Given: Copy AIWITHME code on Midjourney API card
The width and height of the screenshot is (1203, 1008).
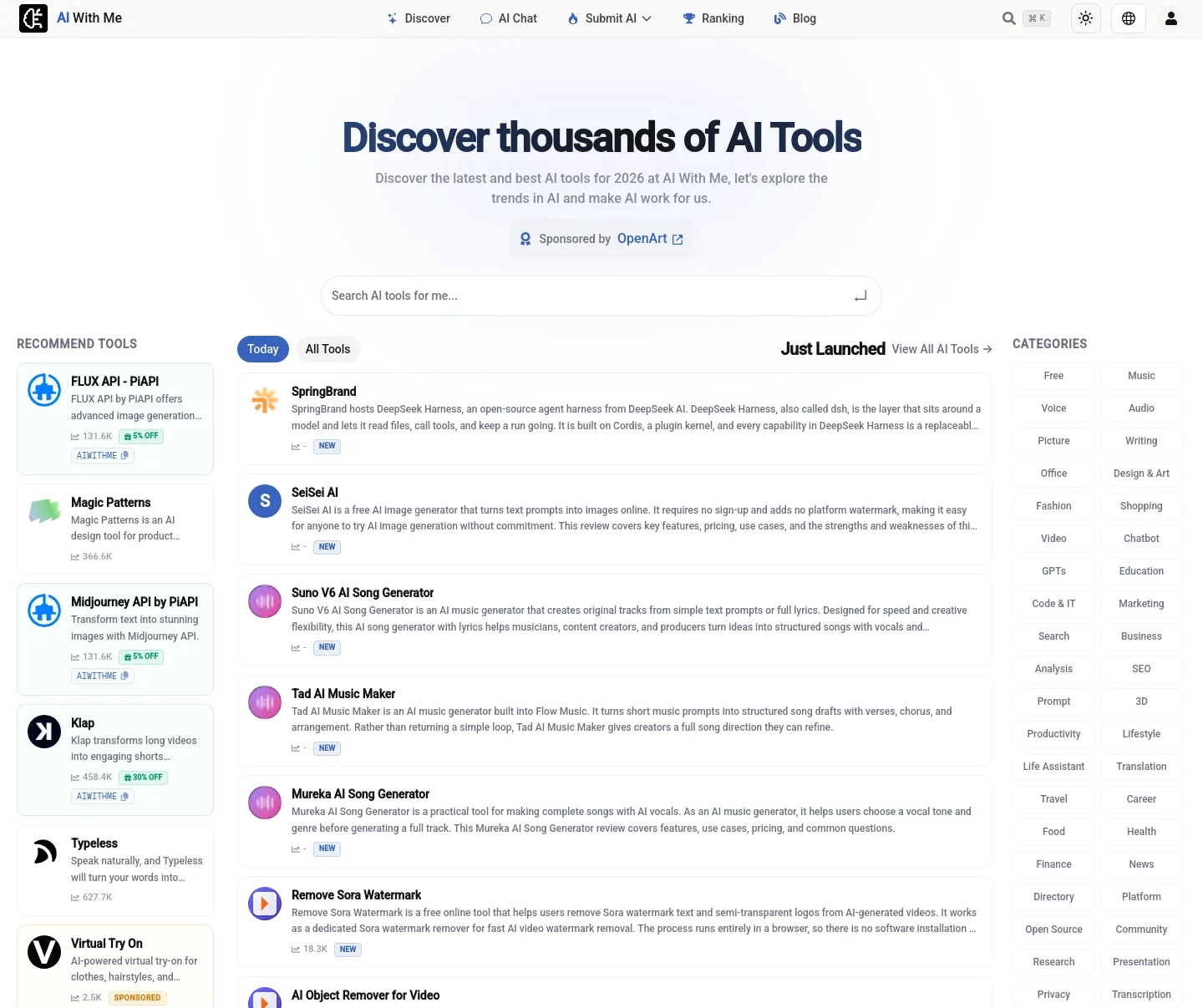Looking at the screenshot, I should (x=103, y=676).
